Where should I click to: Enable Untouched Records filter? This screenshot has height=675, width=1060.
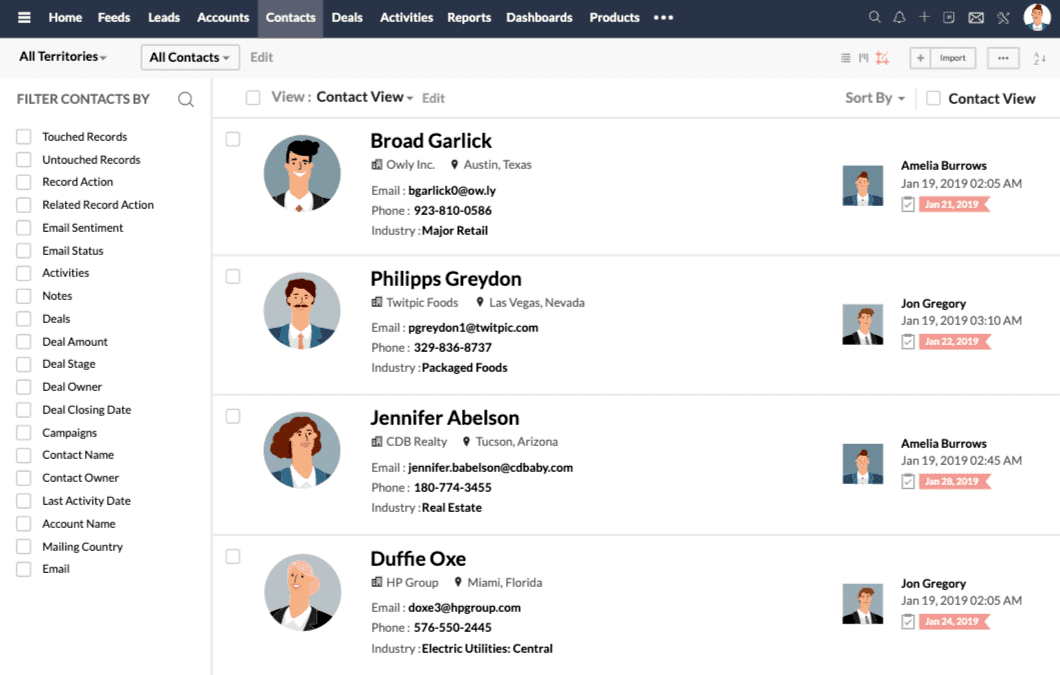(24, 160)
